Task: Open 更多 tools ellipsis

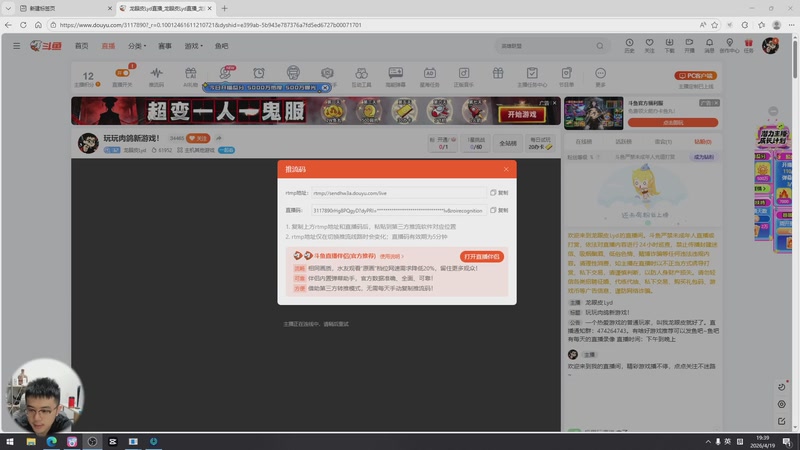Action: [x=601, y=76]
